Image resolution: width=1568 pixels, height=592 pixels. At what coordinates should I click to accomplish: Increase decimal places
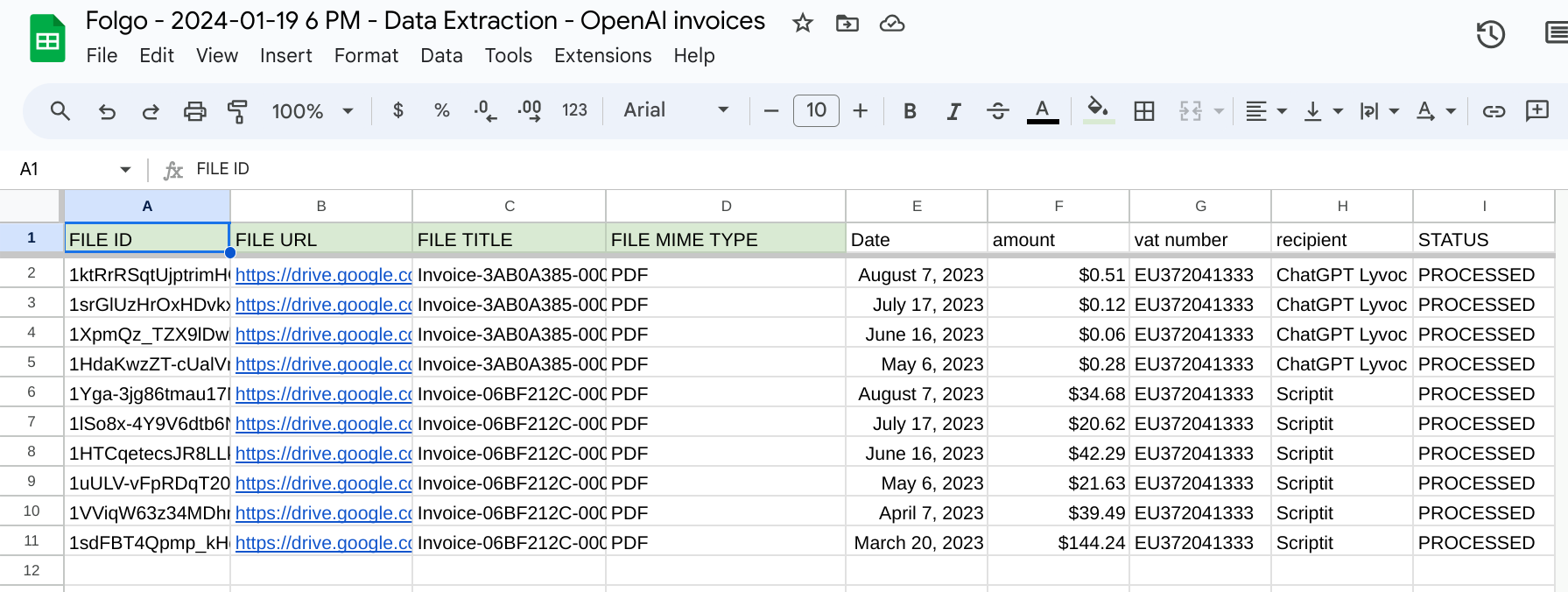(529, 110)
